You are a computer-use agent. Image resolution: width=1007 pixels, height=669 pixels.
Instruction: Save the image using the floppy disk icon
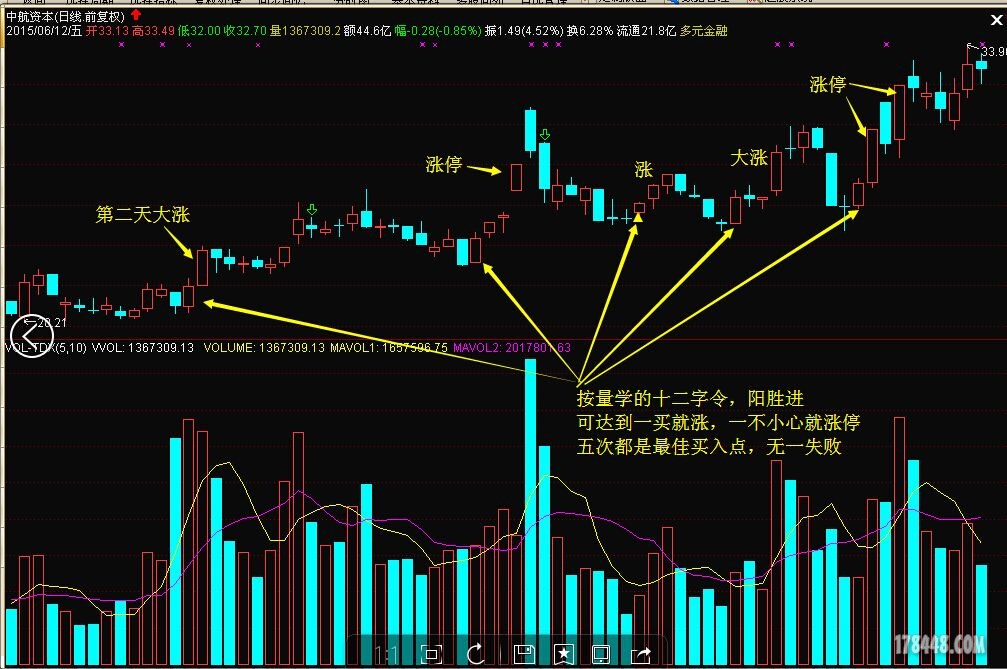click(x=522, y=654)
